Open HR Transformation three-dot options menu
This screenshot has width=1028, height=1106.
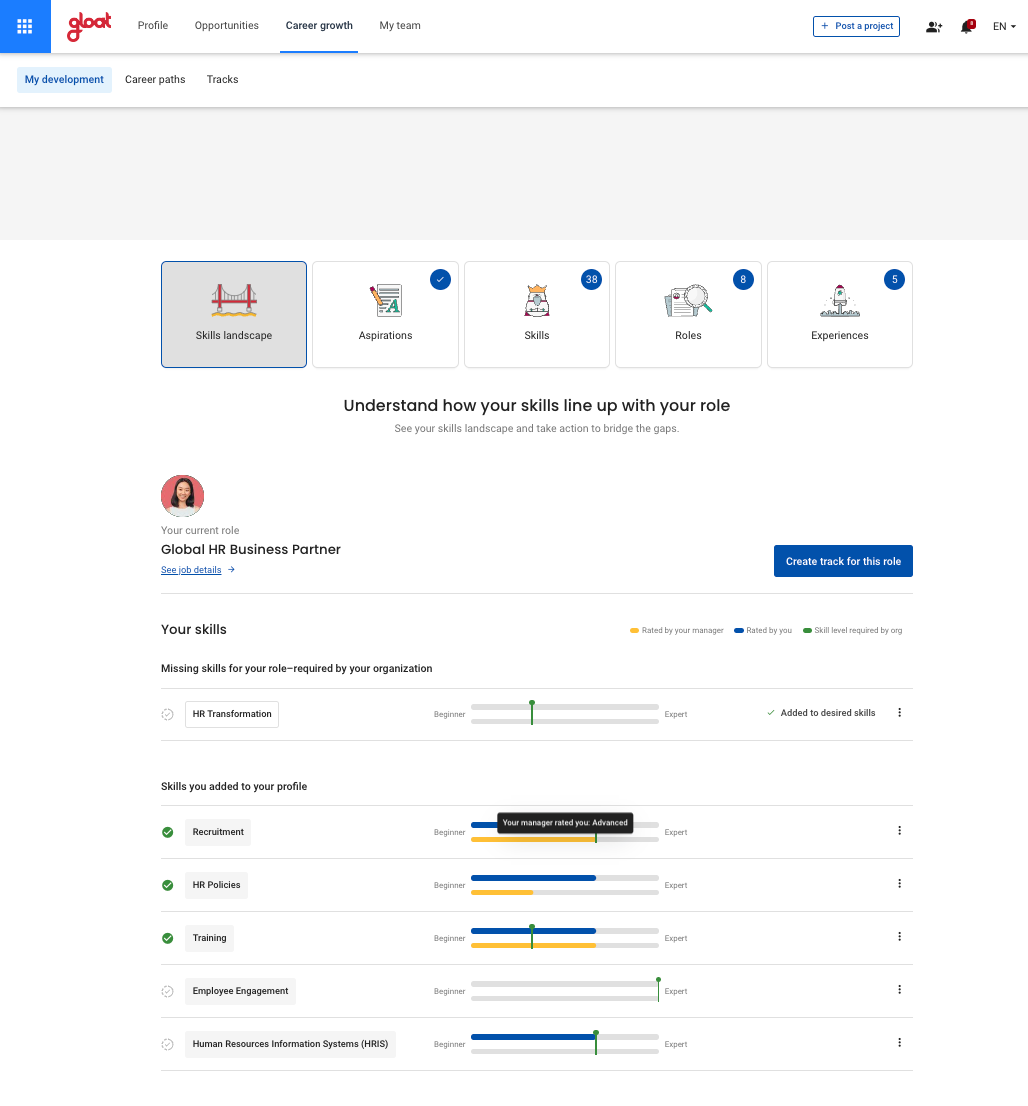pos(899,713)
